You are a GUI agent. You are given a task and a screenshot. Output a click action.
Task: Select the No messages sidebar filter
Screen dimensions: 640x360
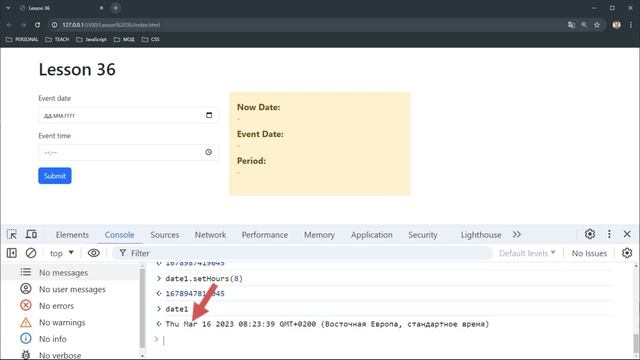pyautogui.click(x=70, y=272)
